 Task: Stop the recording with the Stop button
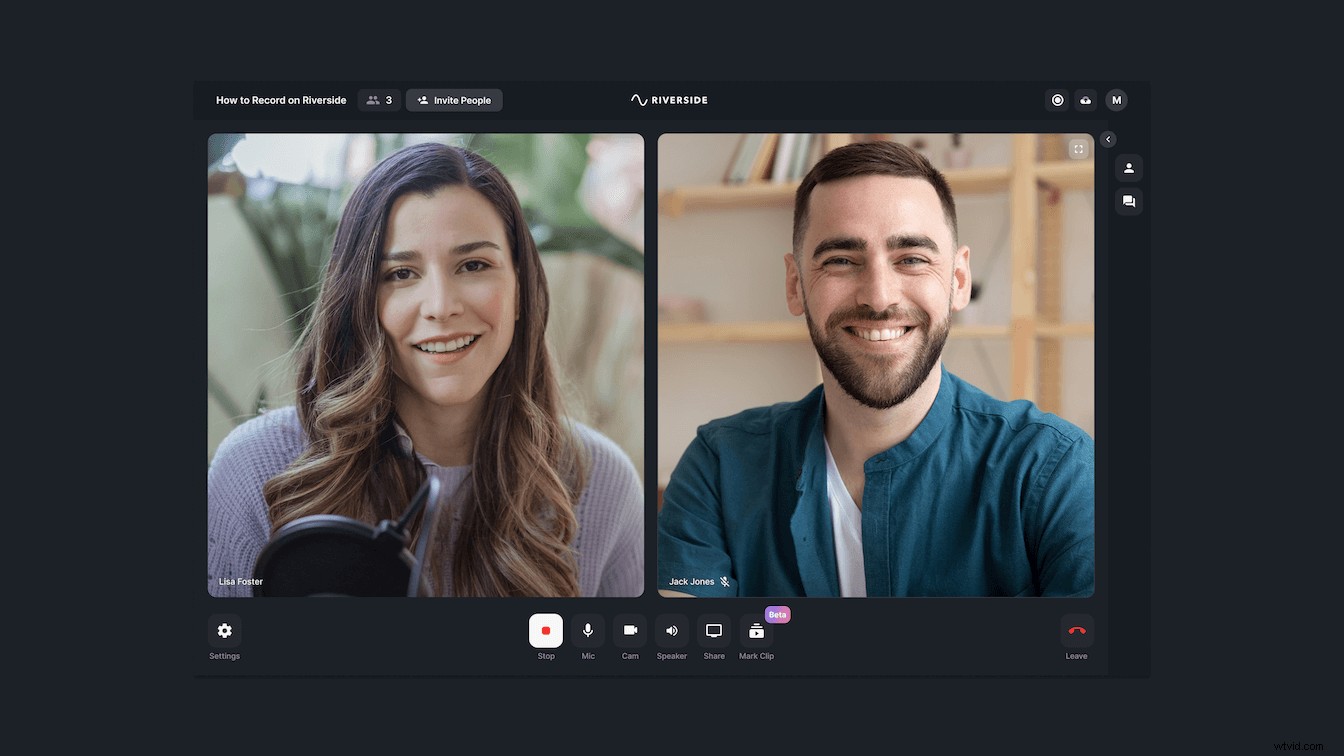click(x=546, y=630)
